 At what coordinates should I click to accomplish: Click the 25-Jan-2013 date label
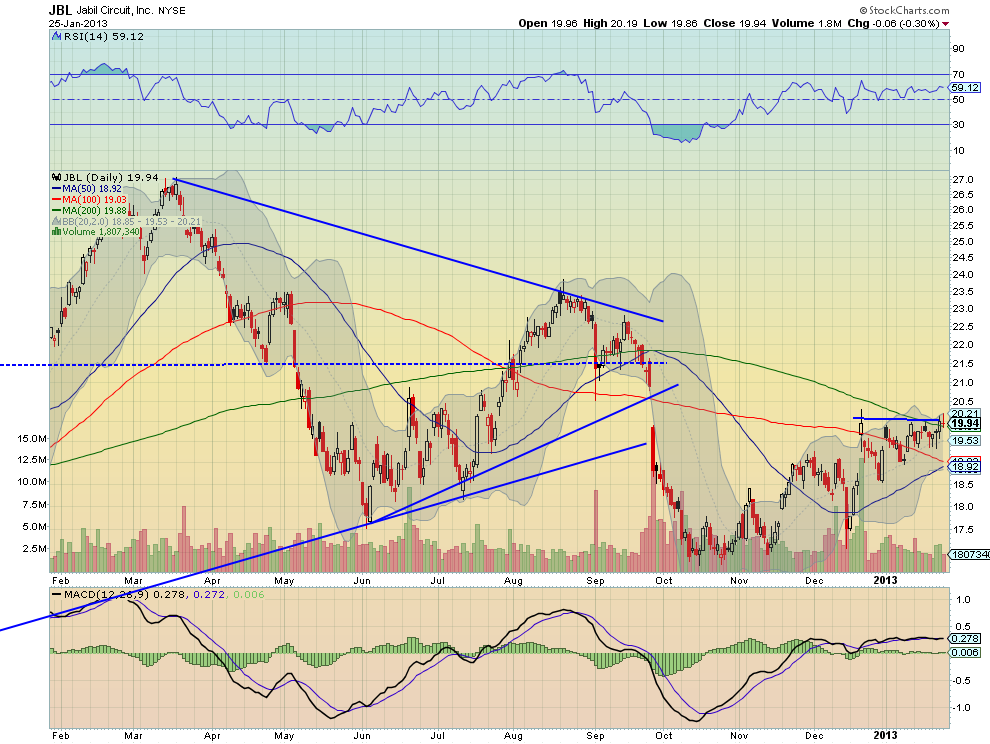click(73, 23)
